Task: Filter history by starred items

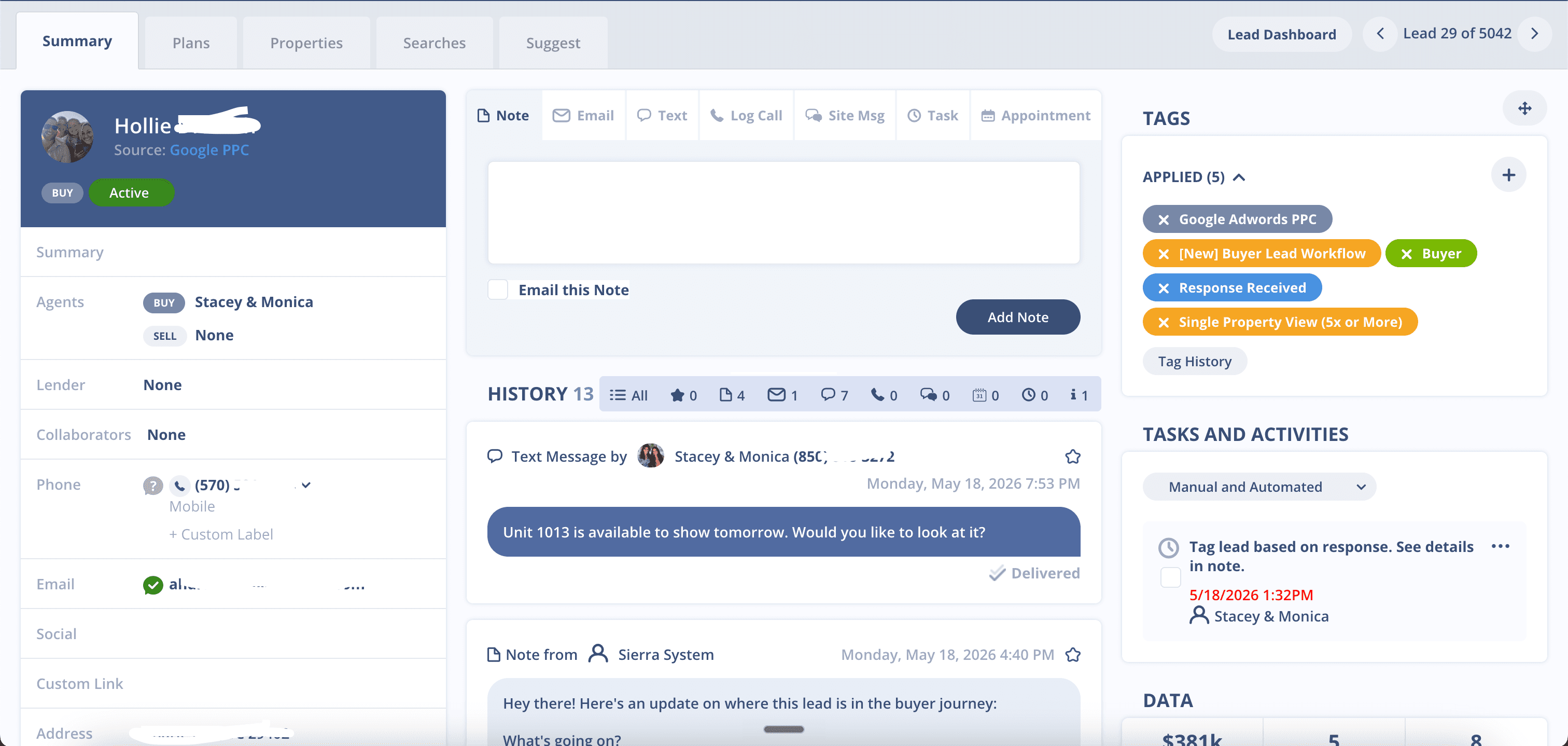Action: click(x=683, y=395)
